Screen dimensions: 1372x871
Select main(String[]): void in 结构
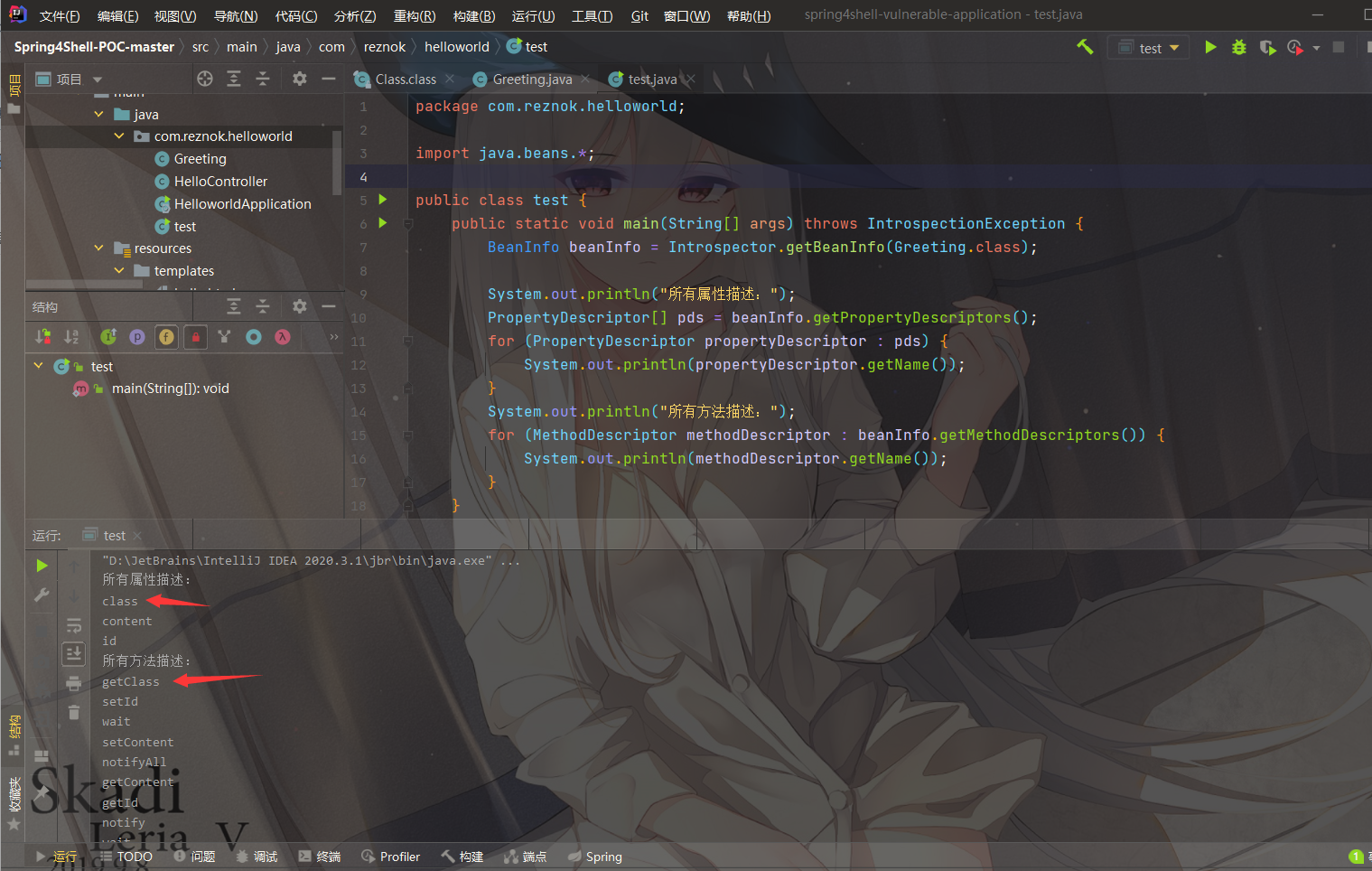[170, 389]
